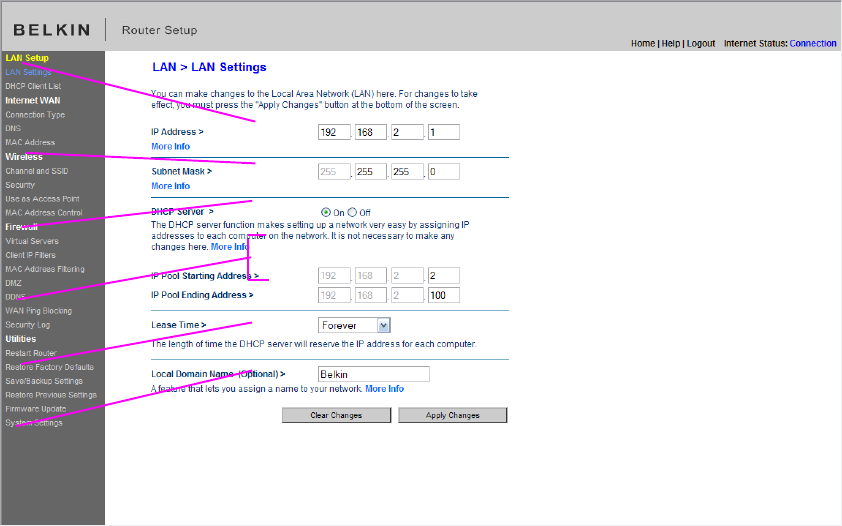The image size is (842, 526).
Task: Open Channel and SSID settings
Action: pyautogui.click(x=37, y=171)
